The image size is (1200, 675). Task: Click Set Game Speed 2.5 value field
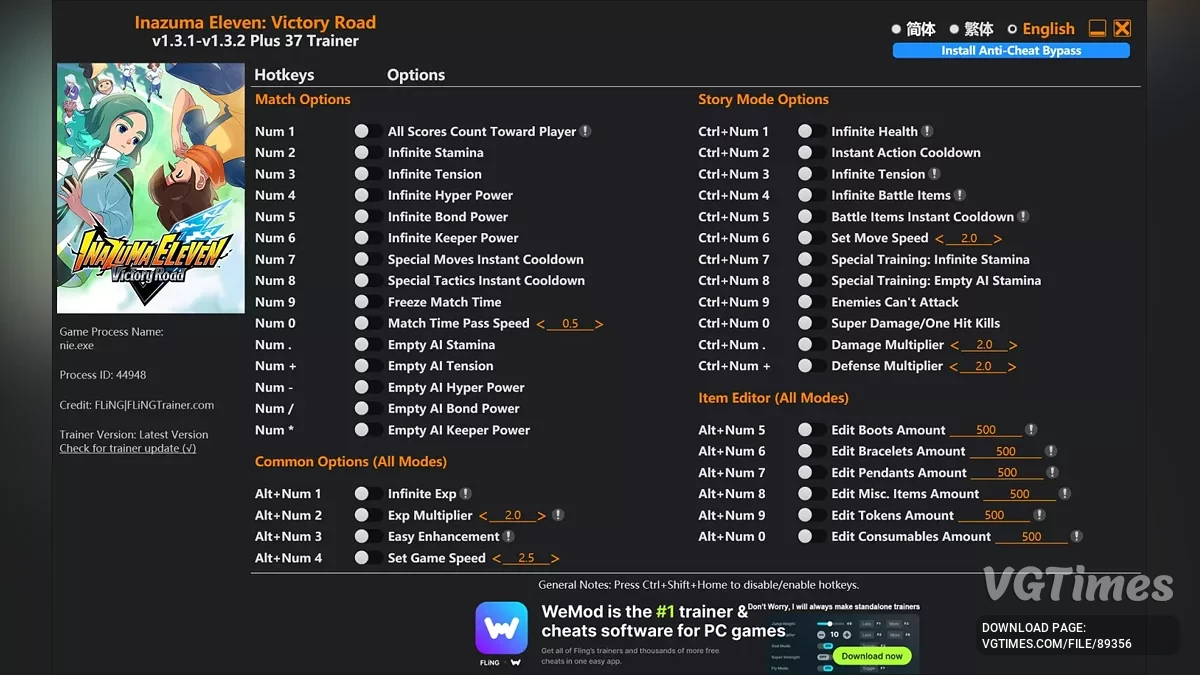(x=527, y=558)
